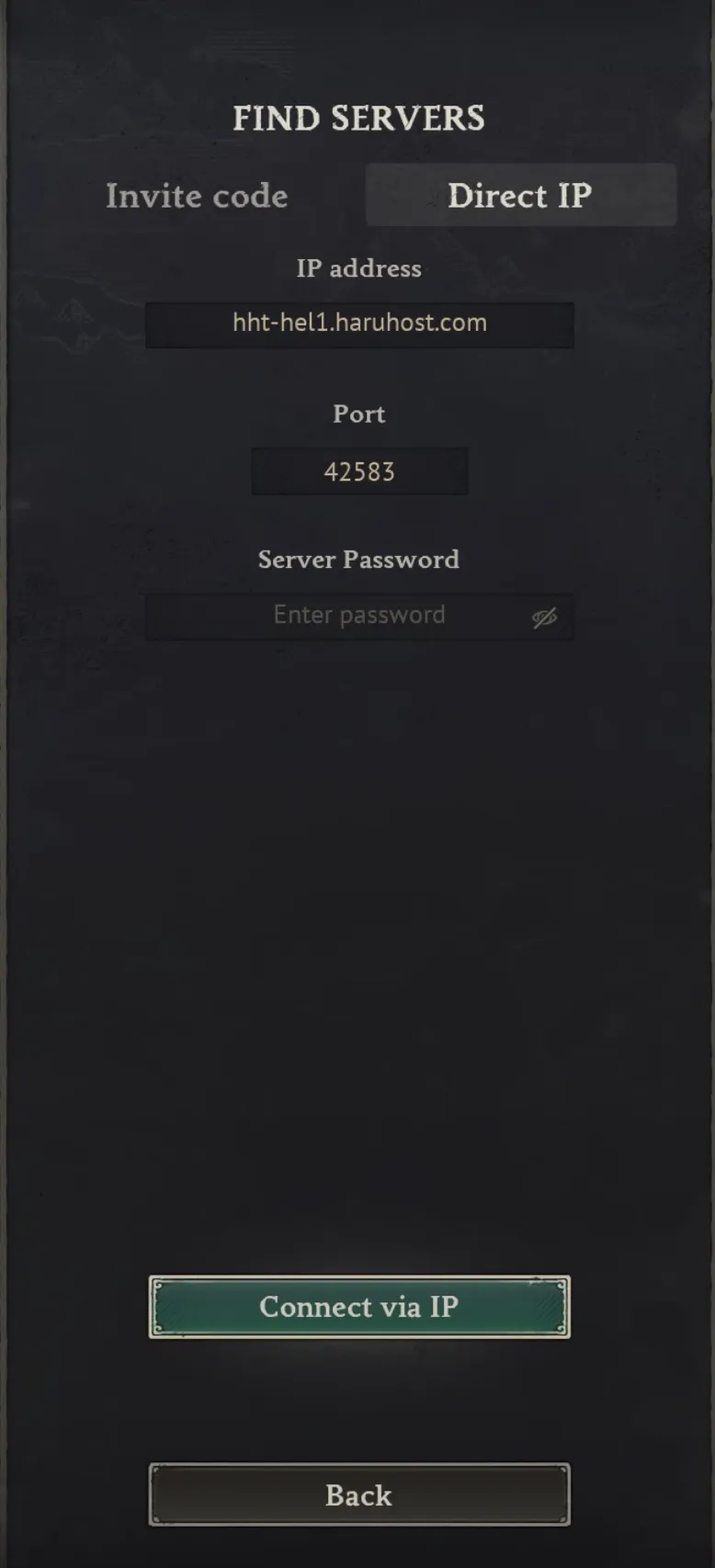Toggle password visibility eye icon
Image resolution: width=715 pixels, height=1568 pixels.
pyautogui.click(x=544, y=618)
